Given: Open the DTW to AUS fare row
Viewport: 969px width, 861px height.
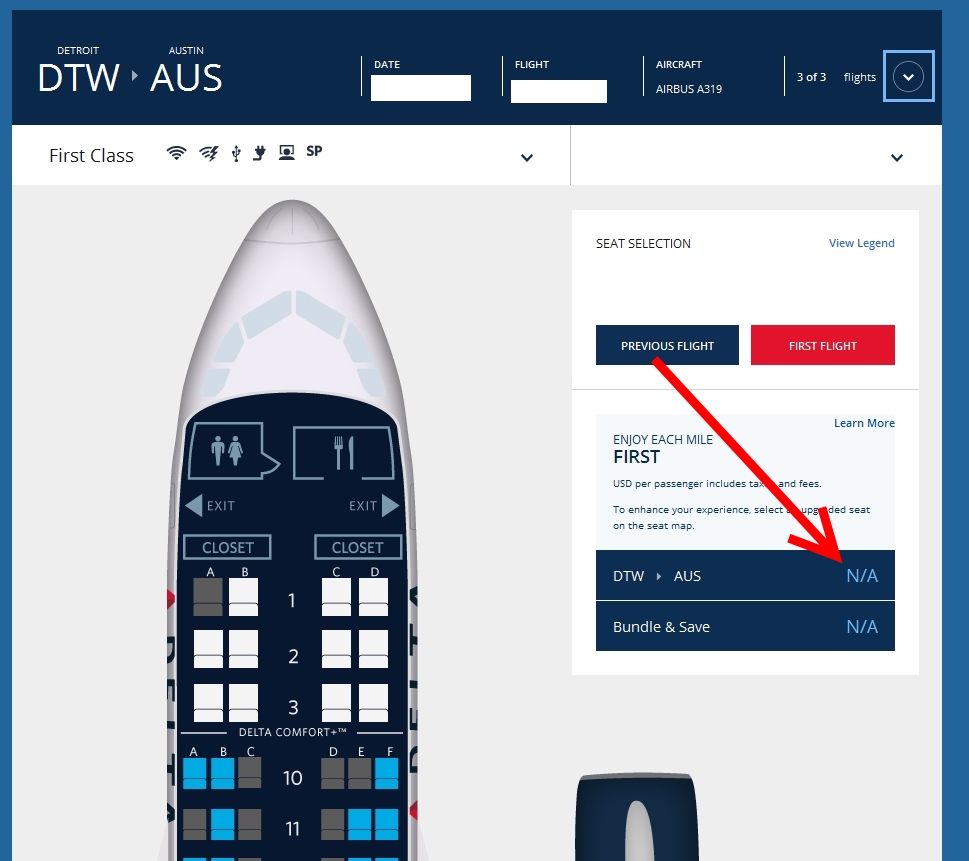Looking at the screenshot, I should pyautogui.click(x=745, y=575).
